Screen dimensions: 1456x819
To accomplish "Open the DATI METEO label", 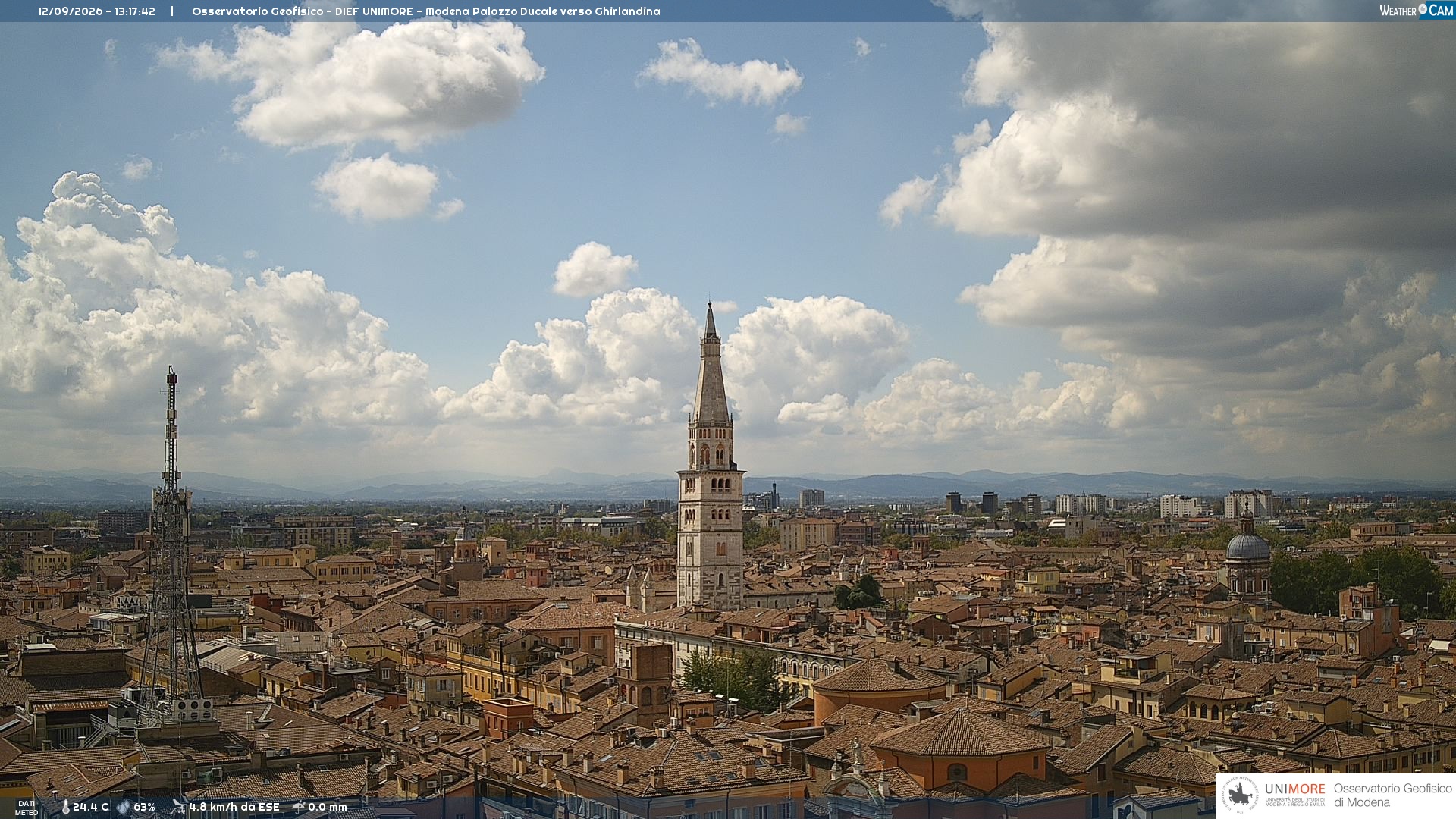I will click(27, 808).
